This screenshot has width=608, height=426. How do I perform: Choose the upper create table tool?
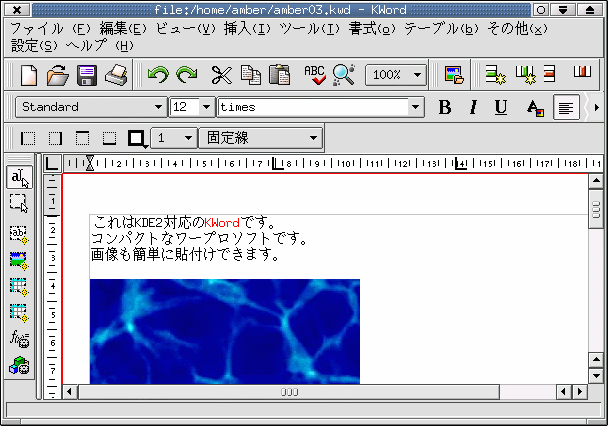coord(19,287)
